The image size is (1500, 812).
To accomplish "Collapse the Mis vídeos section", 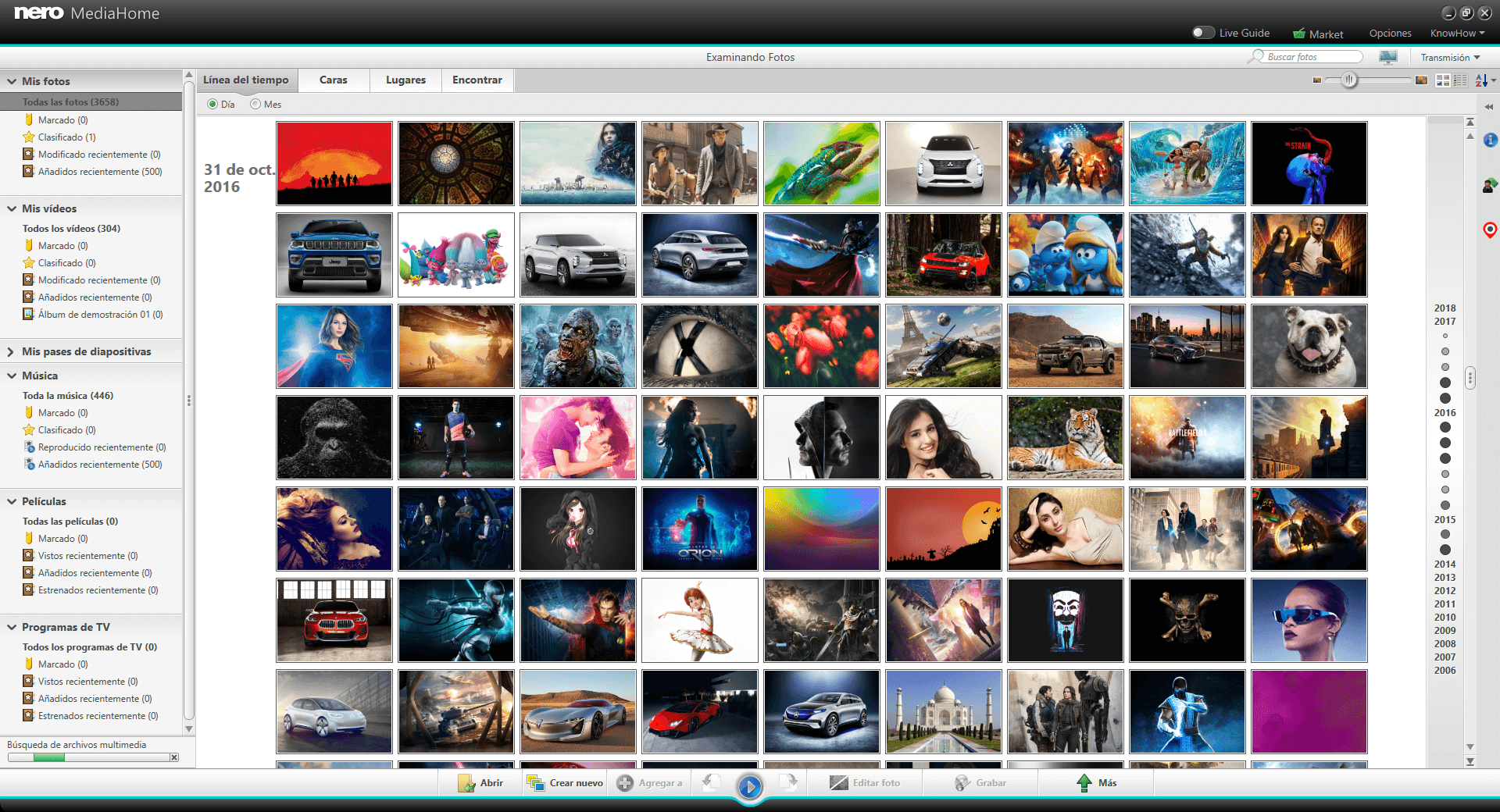I will pos(12,208).
